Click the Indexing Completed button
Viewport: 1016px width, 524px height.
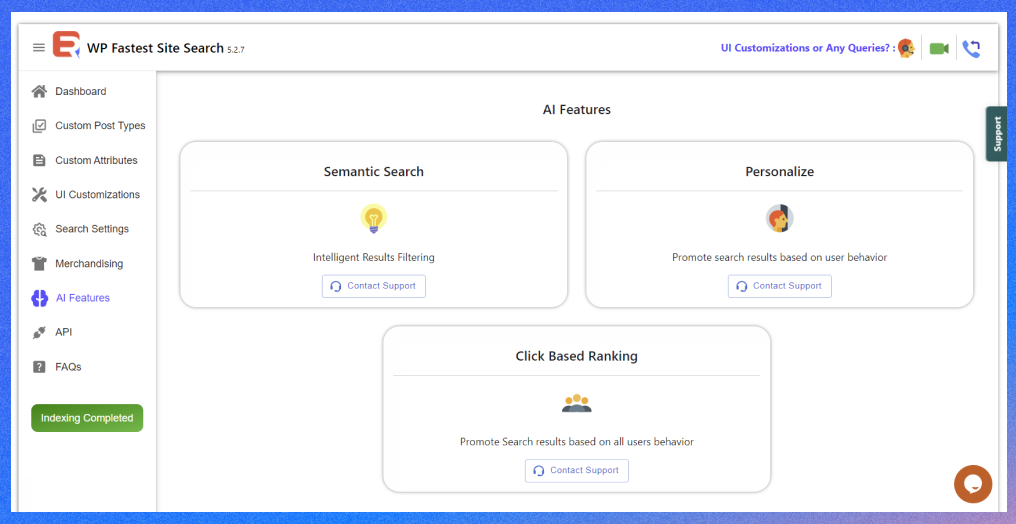pyautogui.click(x=87, y=418)
